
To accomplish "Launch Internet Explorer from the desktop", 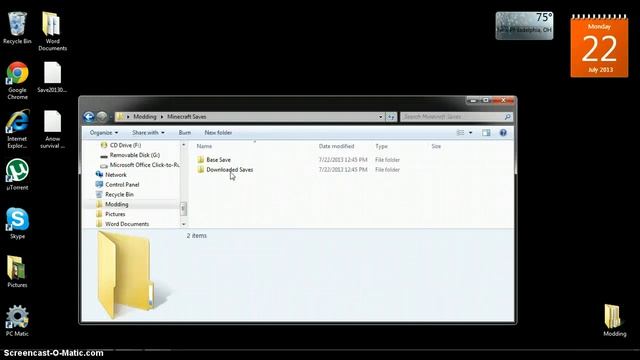I will 17,129.
